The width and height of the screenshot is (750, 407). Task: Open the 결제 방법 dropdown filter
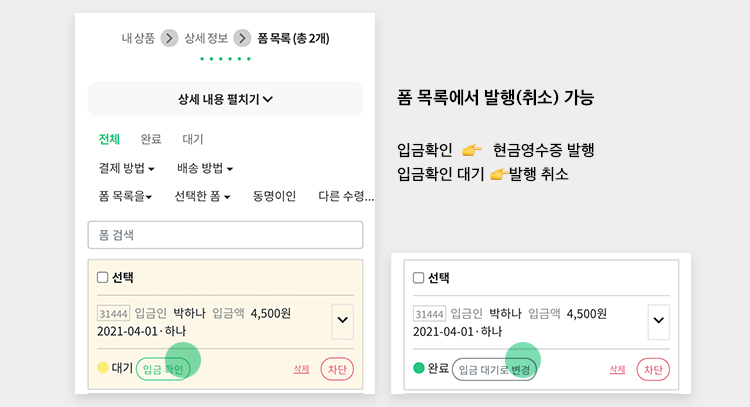point(126,168)
